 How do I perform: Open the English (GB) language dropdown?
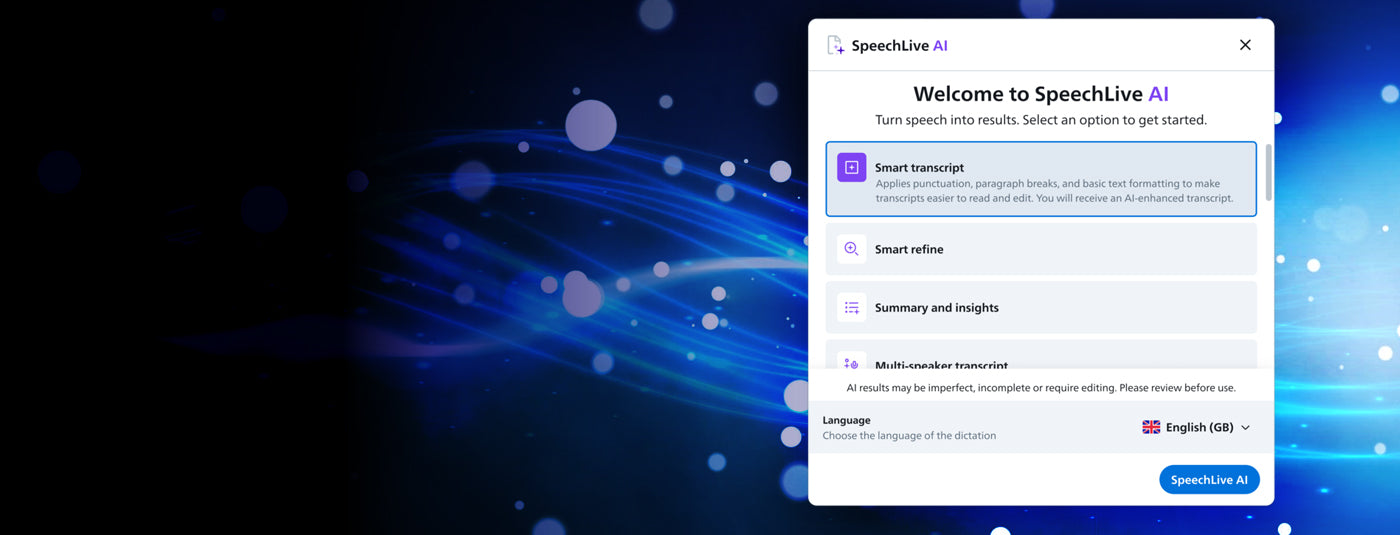(x=1196, y=427)
